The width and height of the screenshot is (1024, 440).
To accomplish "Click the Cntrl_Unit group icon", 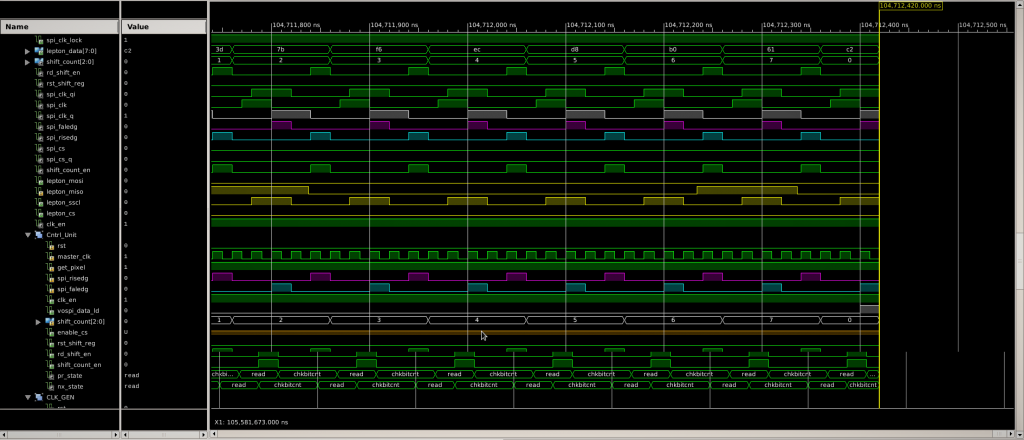I will tap(39, 235).
